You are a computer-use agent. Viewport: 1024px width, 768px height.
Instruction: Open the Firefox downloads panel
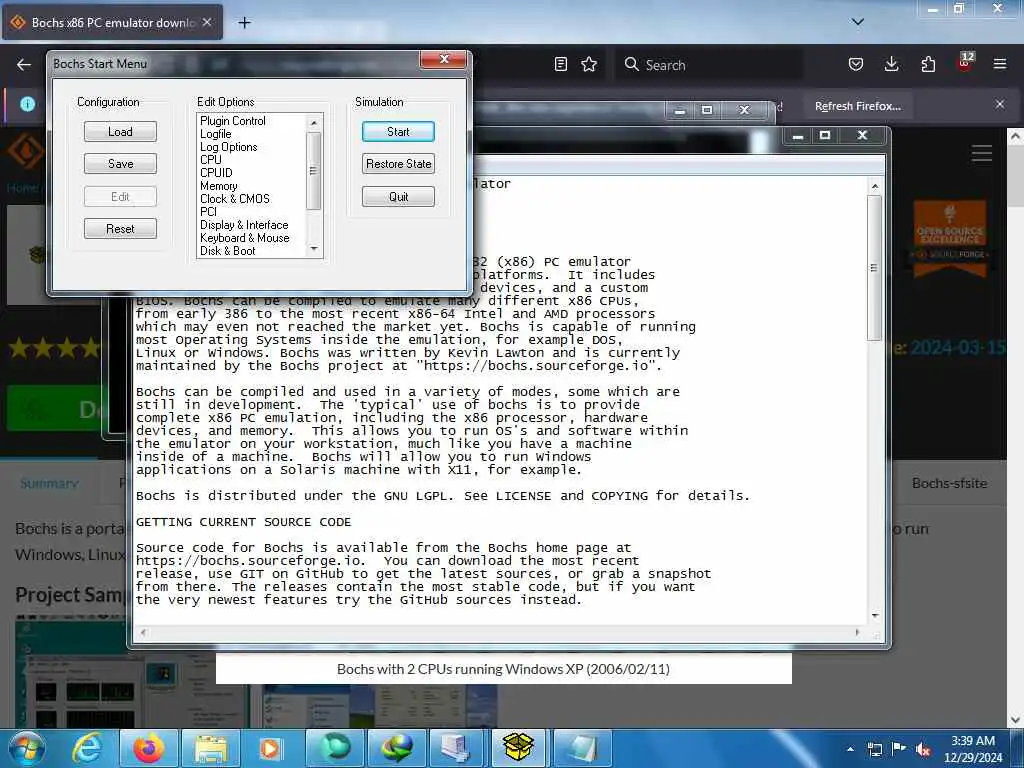(x=891, y=64)
